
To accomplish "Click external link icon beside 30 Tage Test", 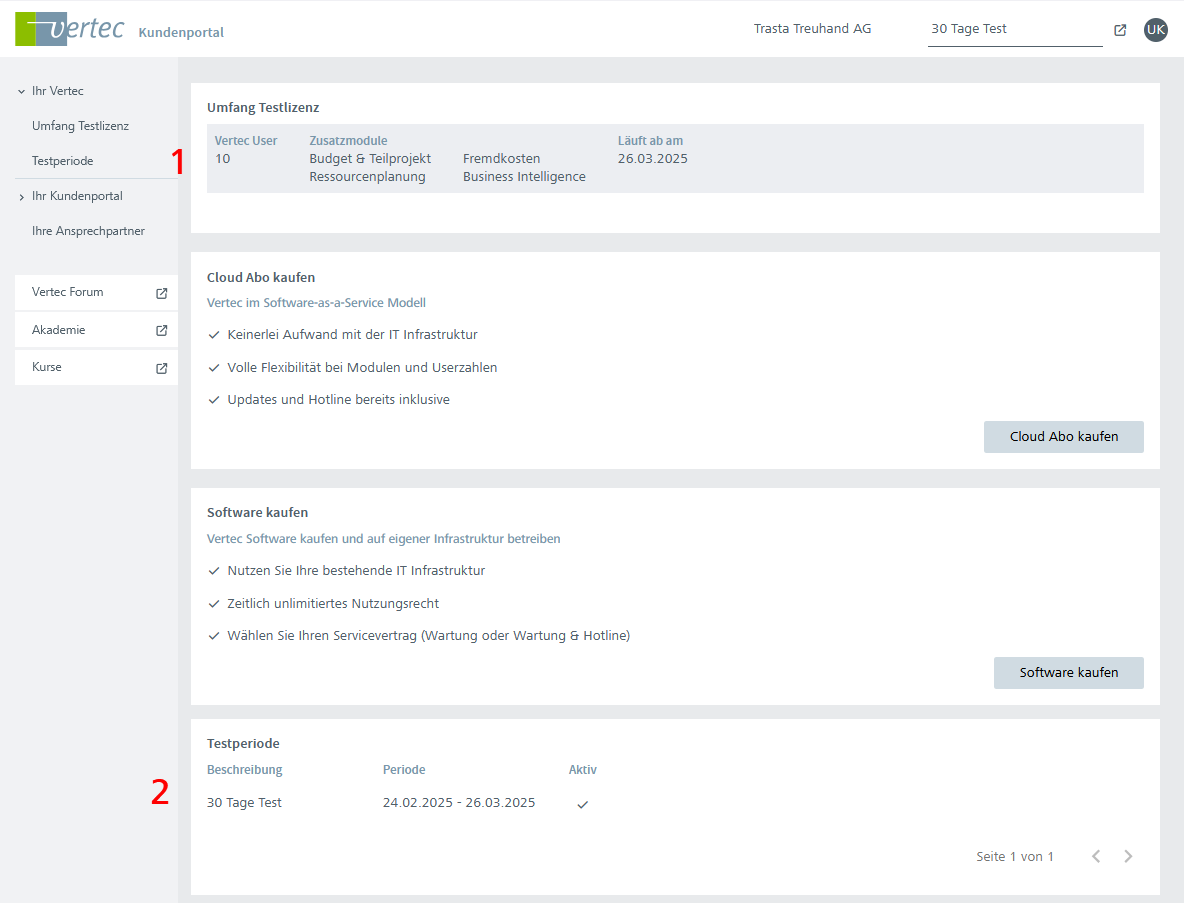I will (1120, 30).
